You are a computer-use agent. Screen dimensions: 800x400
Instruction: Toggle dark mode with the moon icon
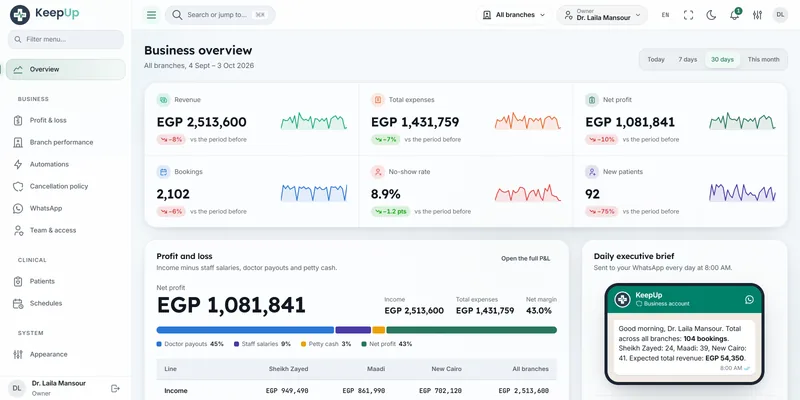[711, 15]
